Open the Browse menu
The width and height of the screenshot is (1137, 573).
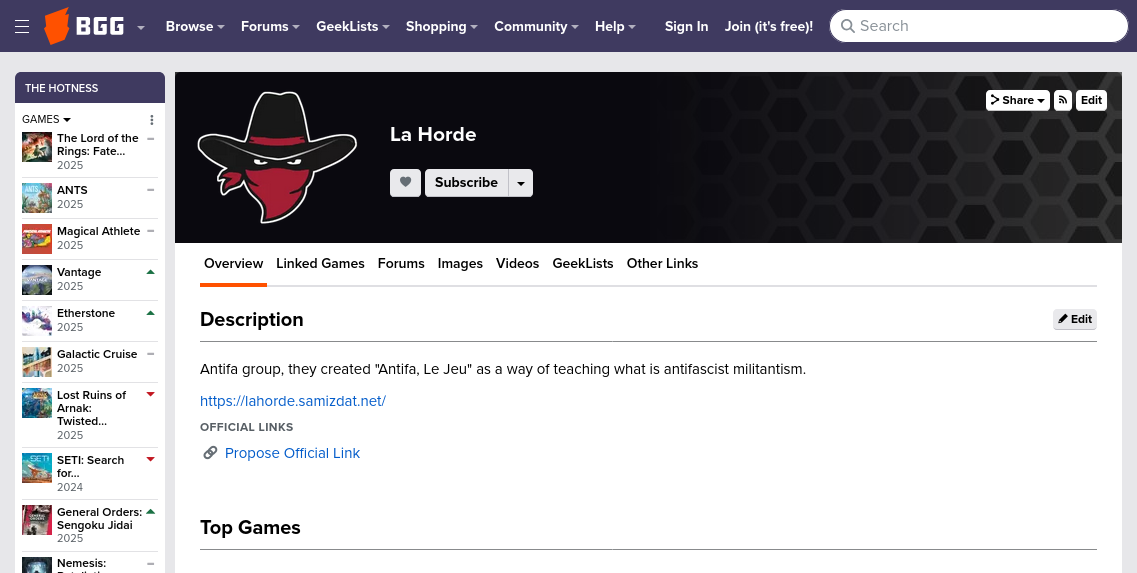point(194,26)
